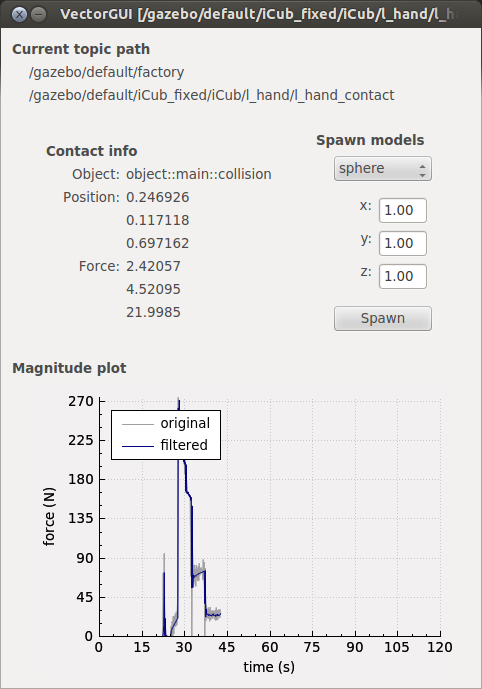Click the z coordinate input field

point(402,276)
